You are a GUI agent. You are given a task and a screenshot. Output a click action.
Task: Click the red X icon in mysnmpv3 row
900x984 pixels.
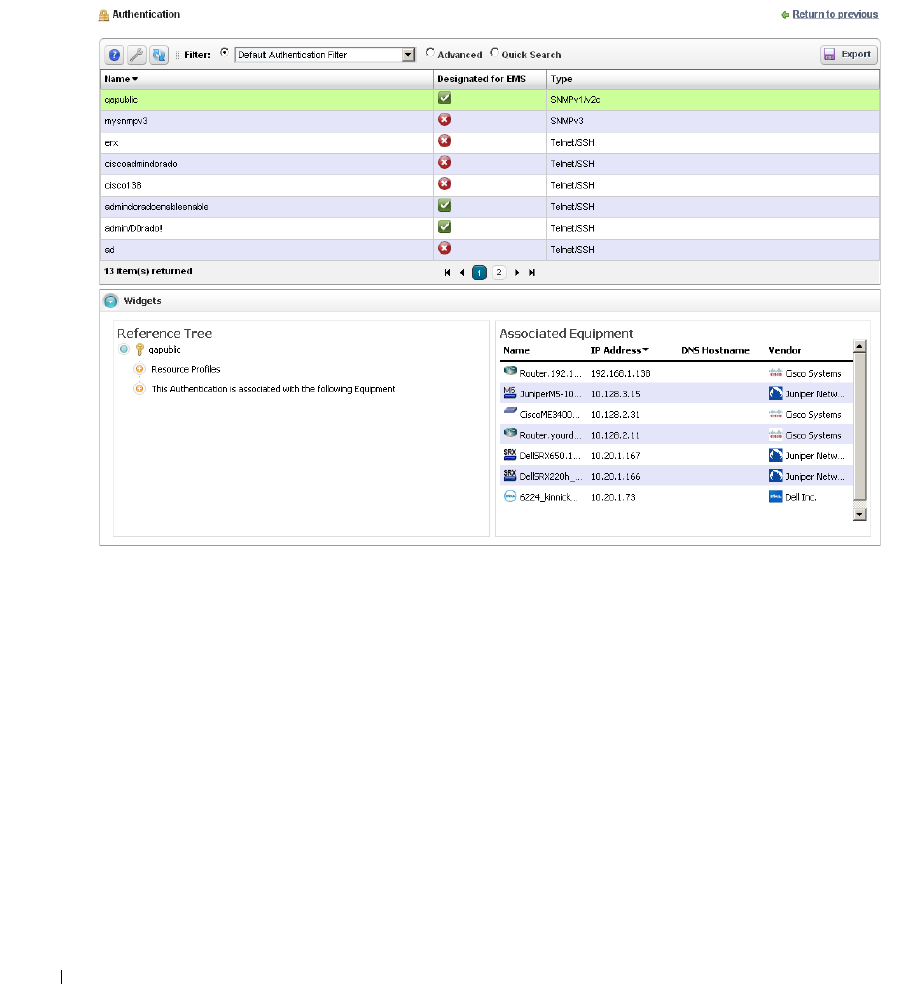coord(444,120)
